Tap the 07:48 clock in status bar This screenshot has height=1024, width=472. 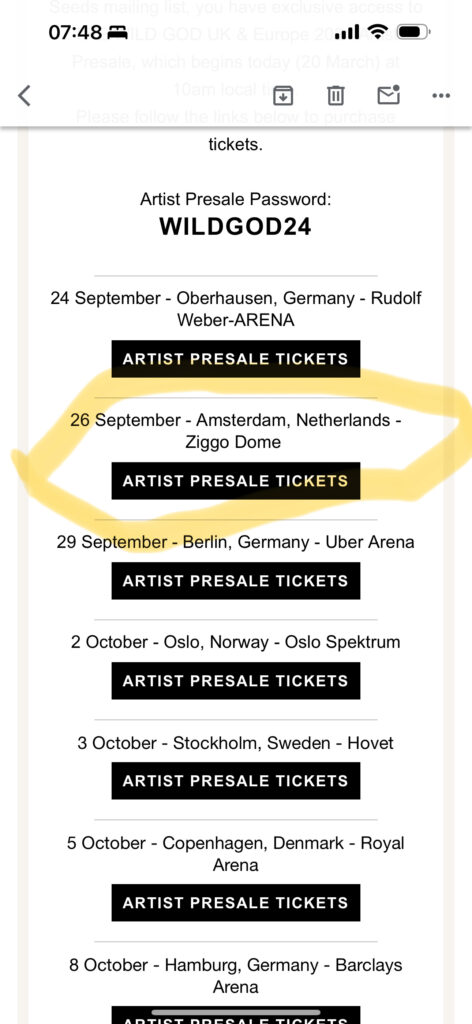pos(76,32)
